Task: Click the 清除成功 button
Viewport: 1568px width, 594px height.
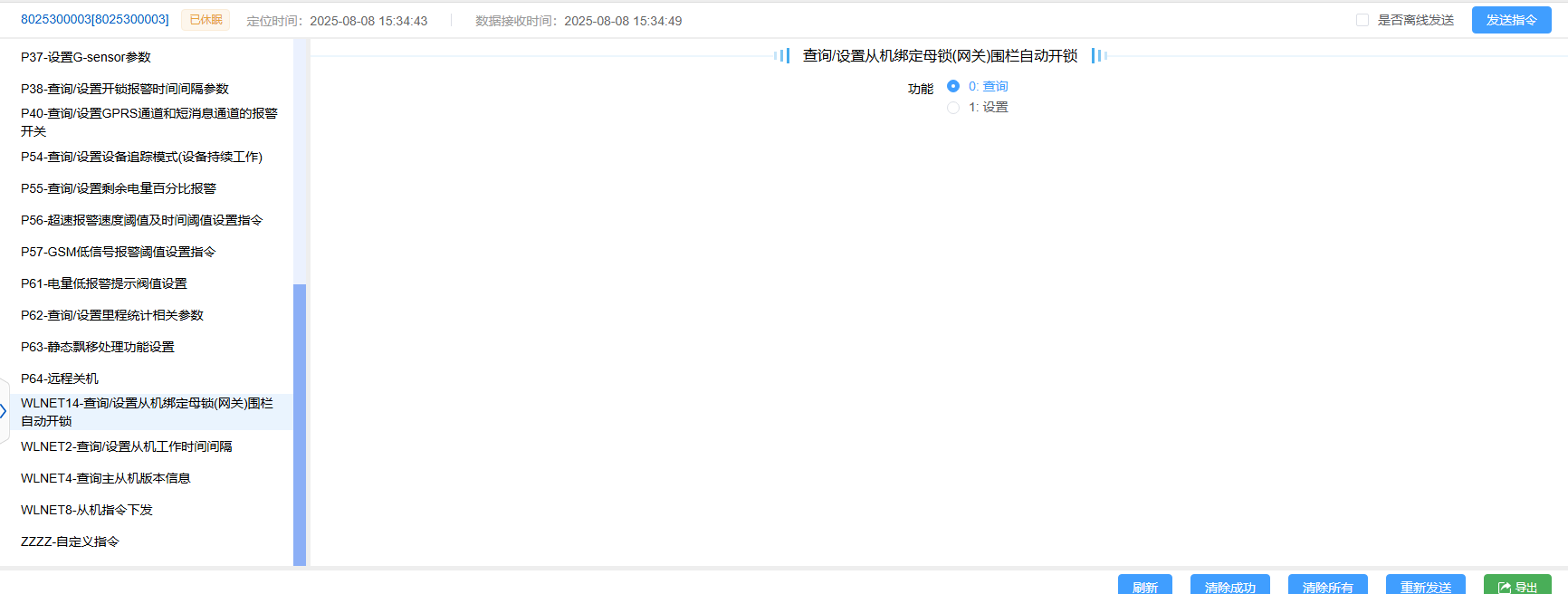Action: [x=1229, y=587]
